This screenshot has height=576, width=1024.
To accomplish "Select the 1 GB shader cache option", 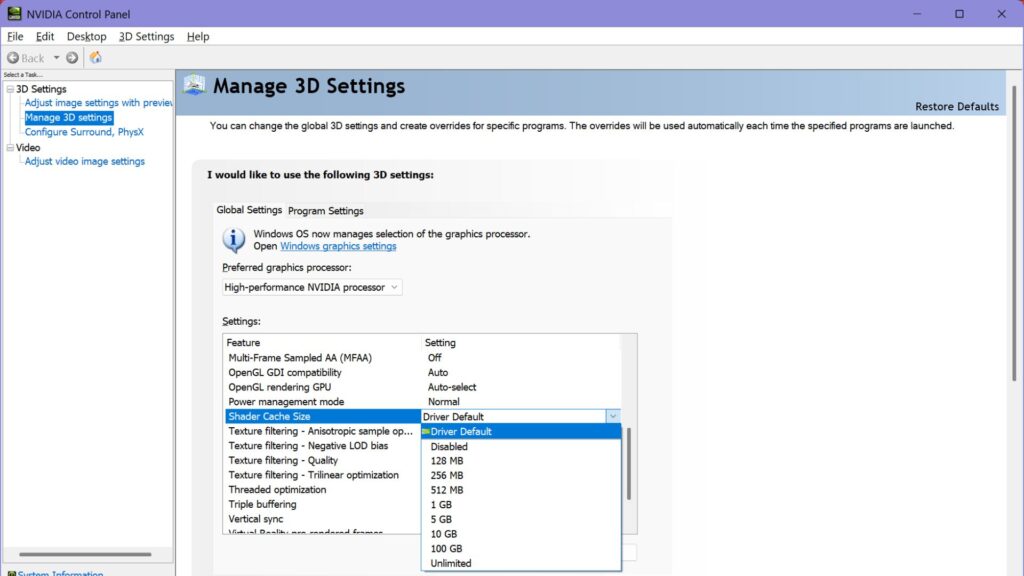I will click(x=444, y=505).
